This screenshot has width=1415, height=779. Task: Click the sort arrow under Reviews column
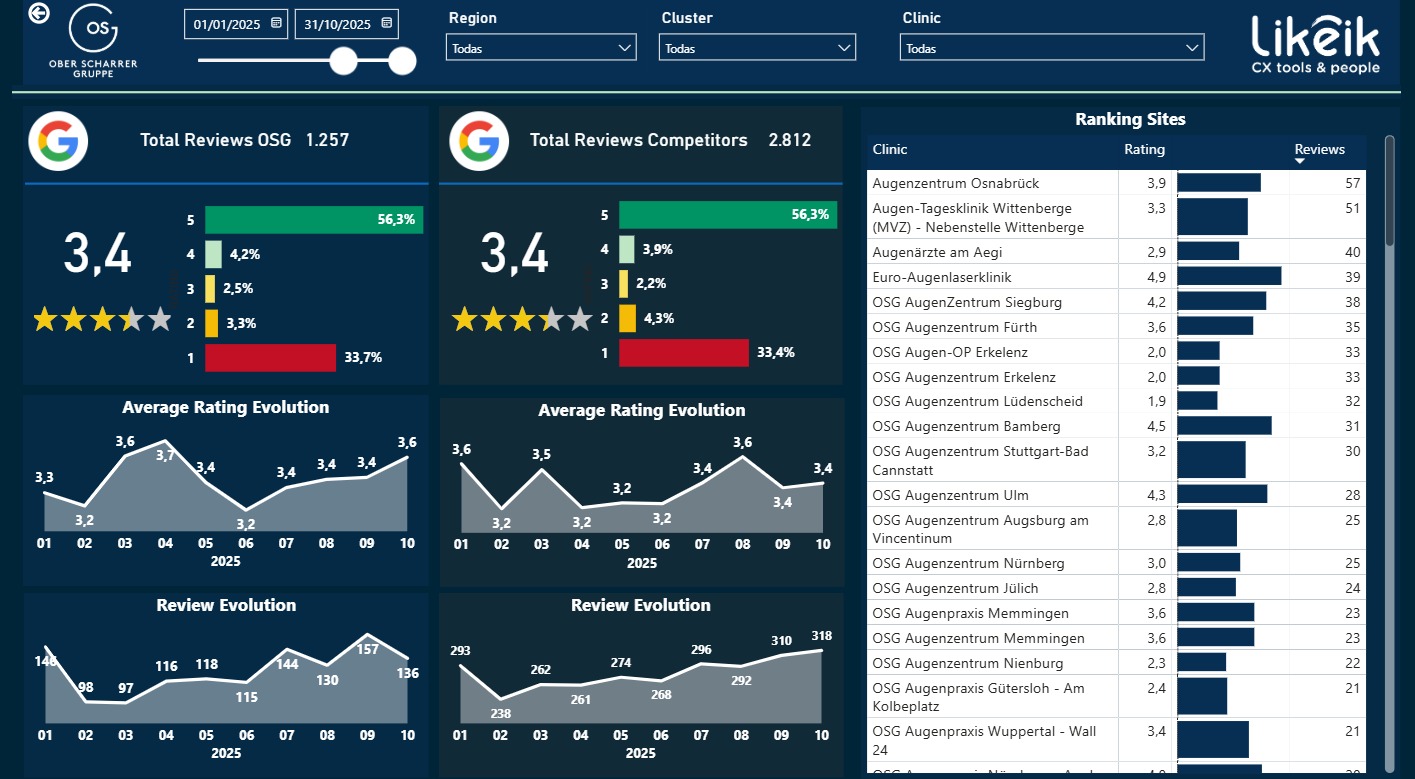1300,161
